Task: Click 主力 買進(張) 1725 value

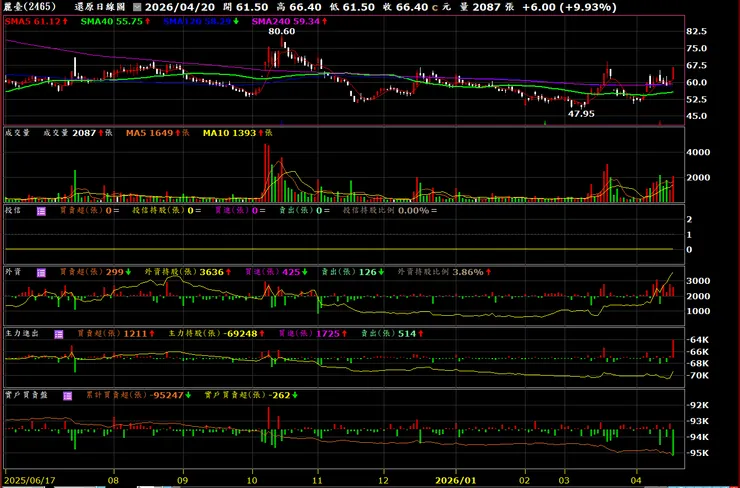Action: click(x=313, y=334)
